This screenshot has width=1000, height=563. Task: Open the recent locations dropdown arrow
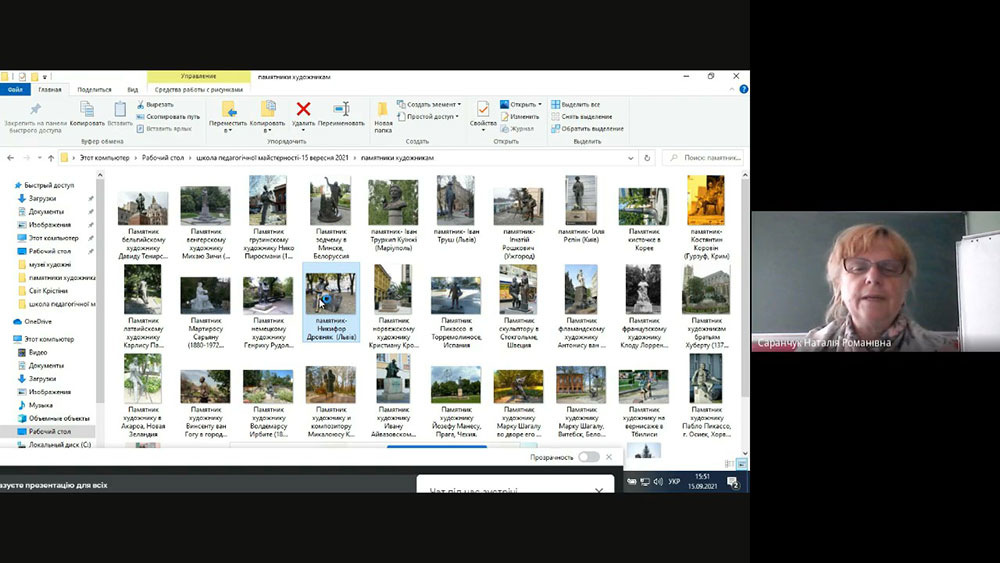click(x=40, y=157)
